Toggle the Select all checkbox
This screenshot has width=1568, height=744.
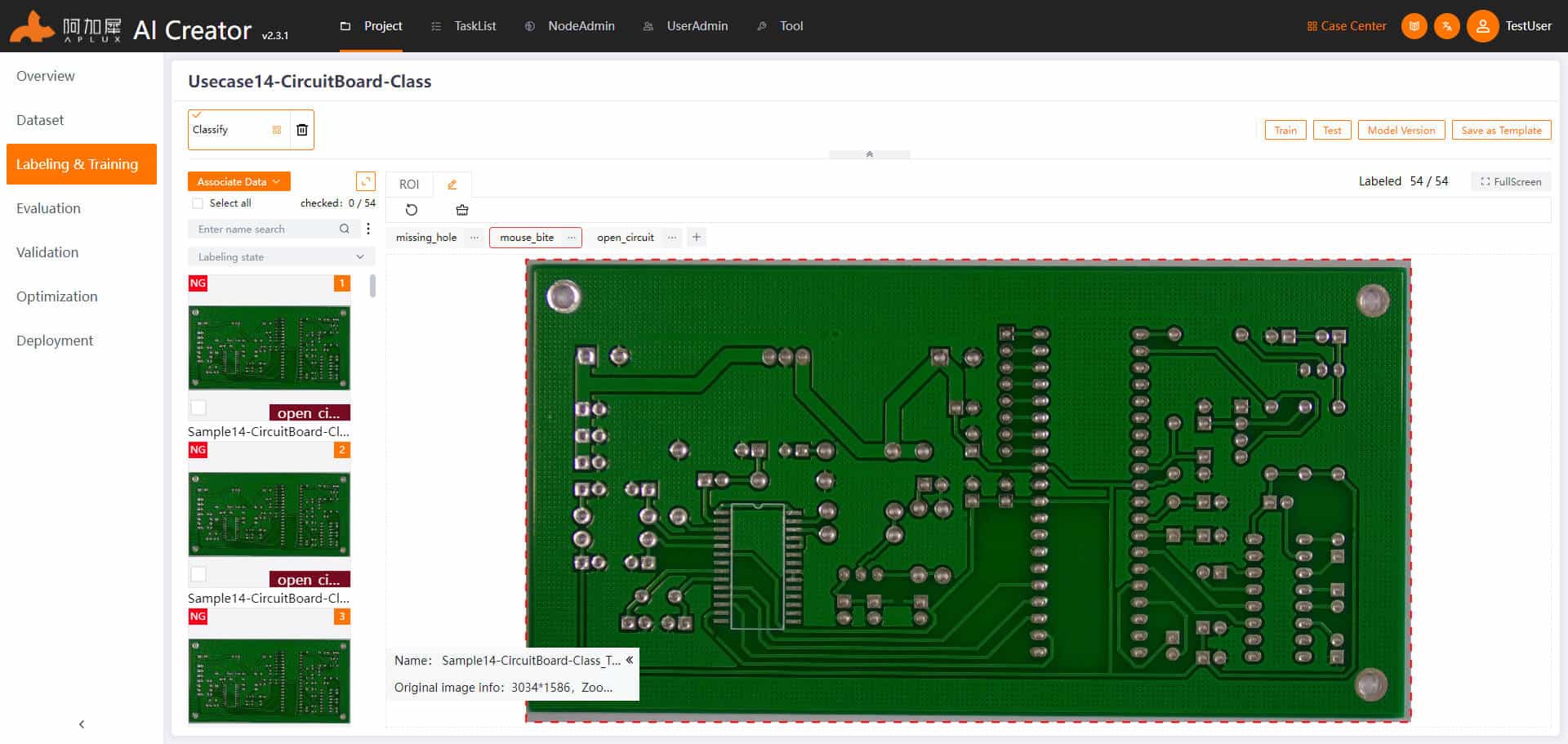(198, 203)
